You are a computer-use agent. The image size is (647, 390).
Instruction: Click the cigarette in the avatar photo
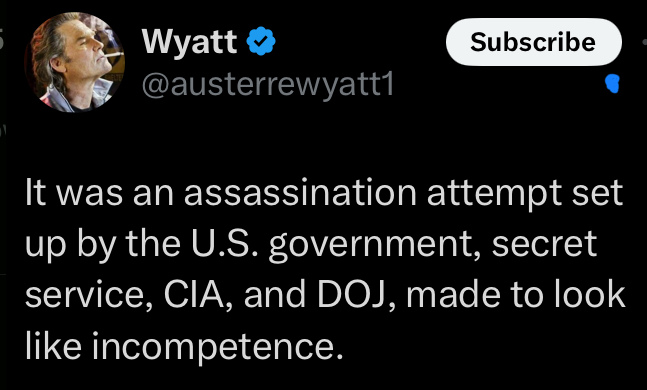pos(112,56)
